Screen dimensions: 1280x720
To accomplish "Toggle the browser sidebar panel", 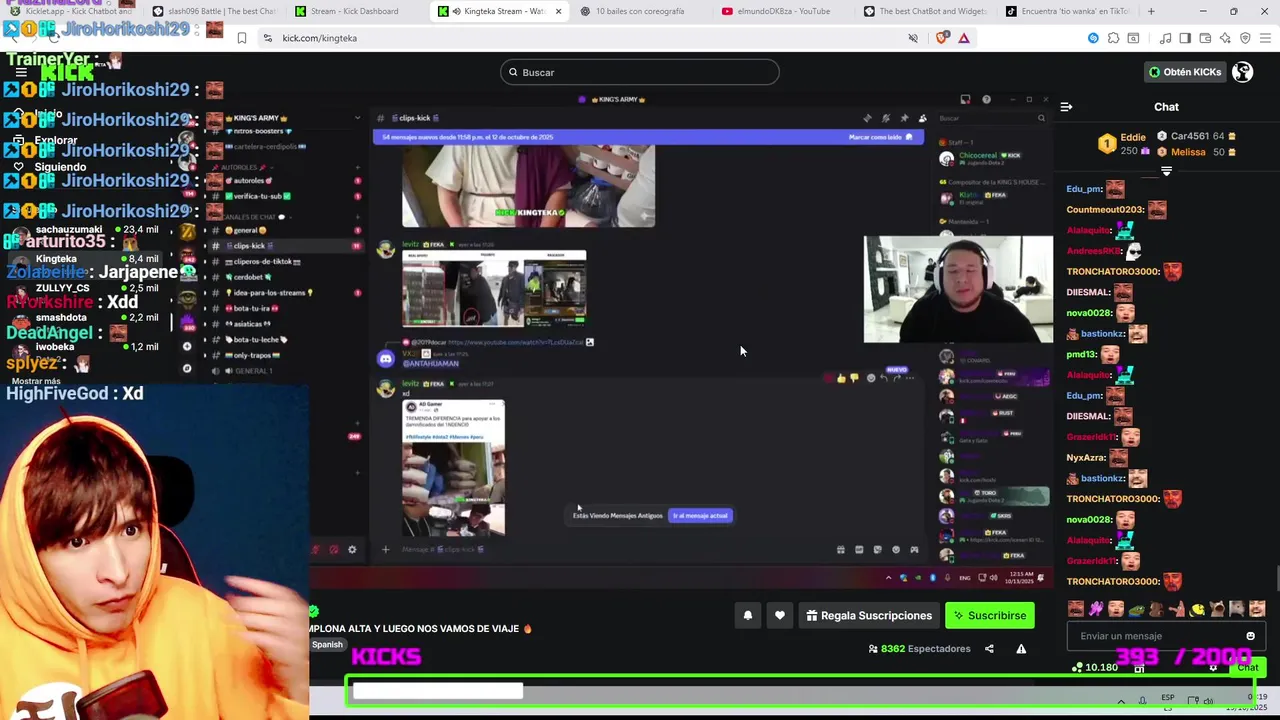I will click(x=1185, y=38).
